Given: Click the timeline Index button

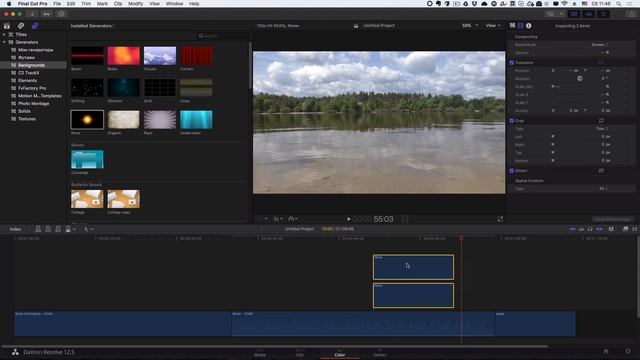Looking at the screenshot, I should tap(15, 229).
